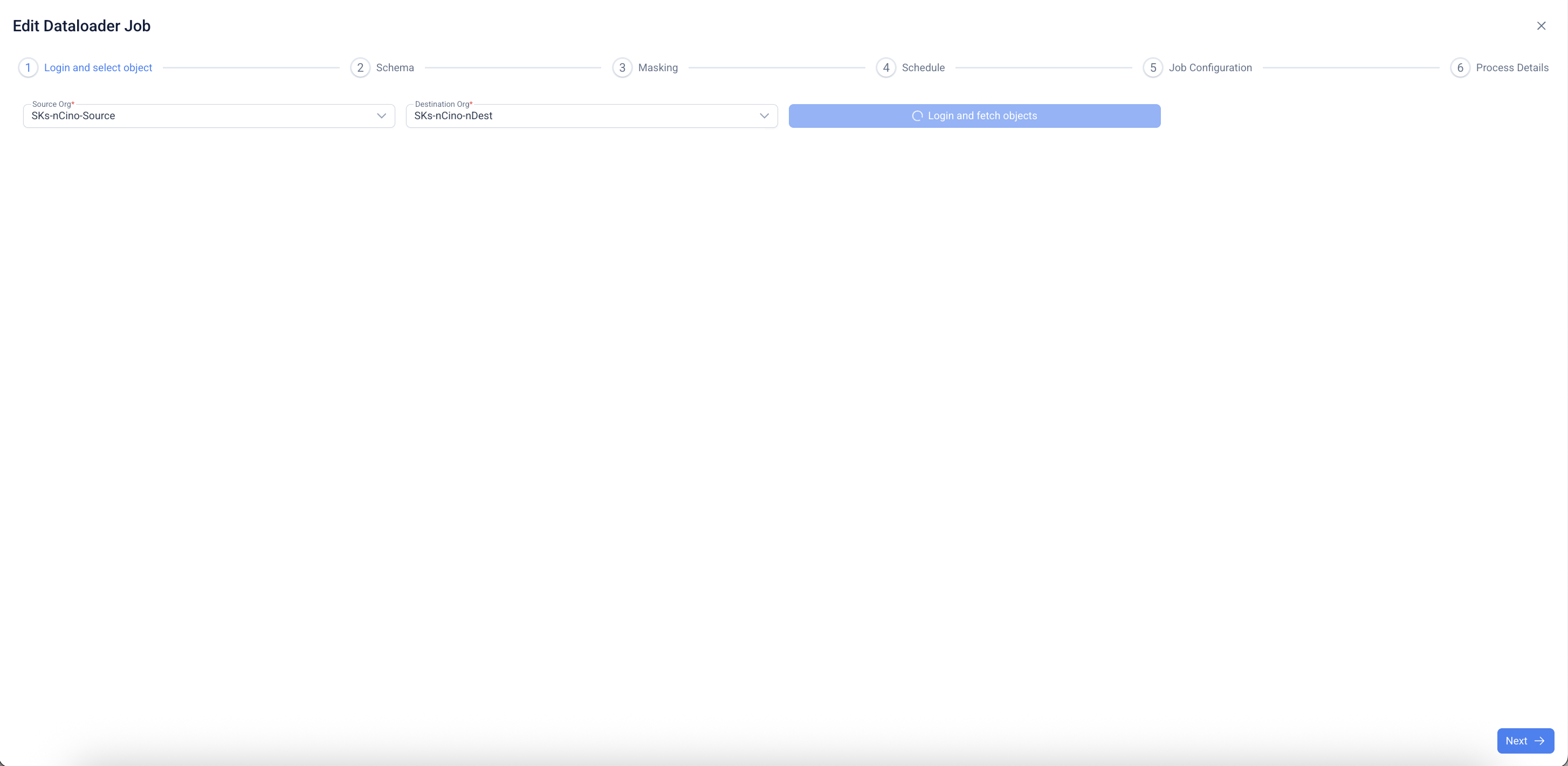This screenshot has width=1568, height=766.
Task: Jump to Job Configuration step label
Action: 1209,67
